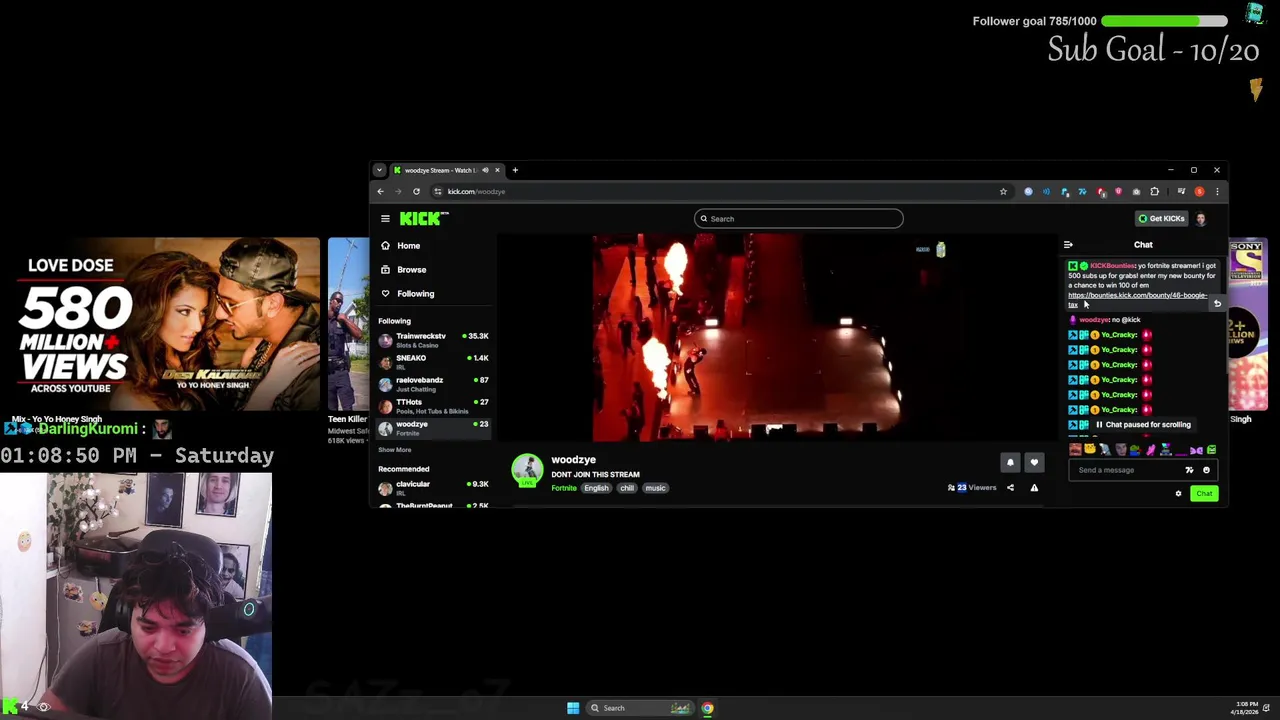
Task: Open the TTHots channel
Action: click(433, 406)
